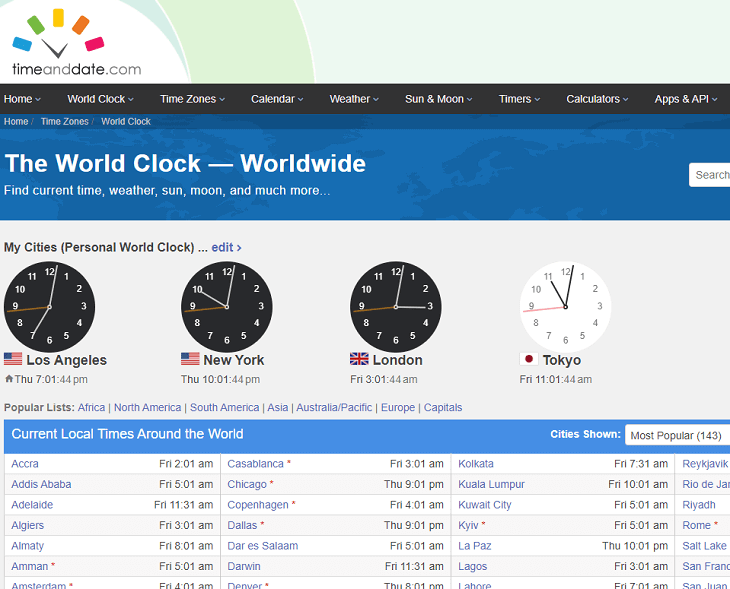Click the Japan flag beside Tokyo

tap(528, 359)
